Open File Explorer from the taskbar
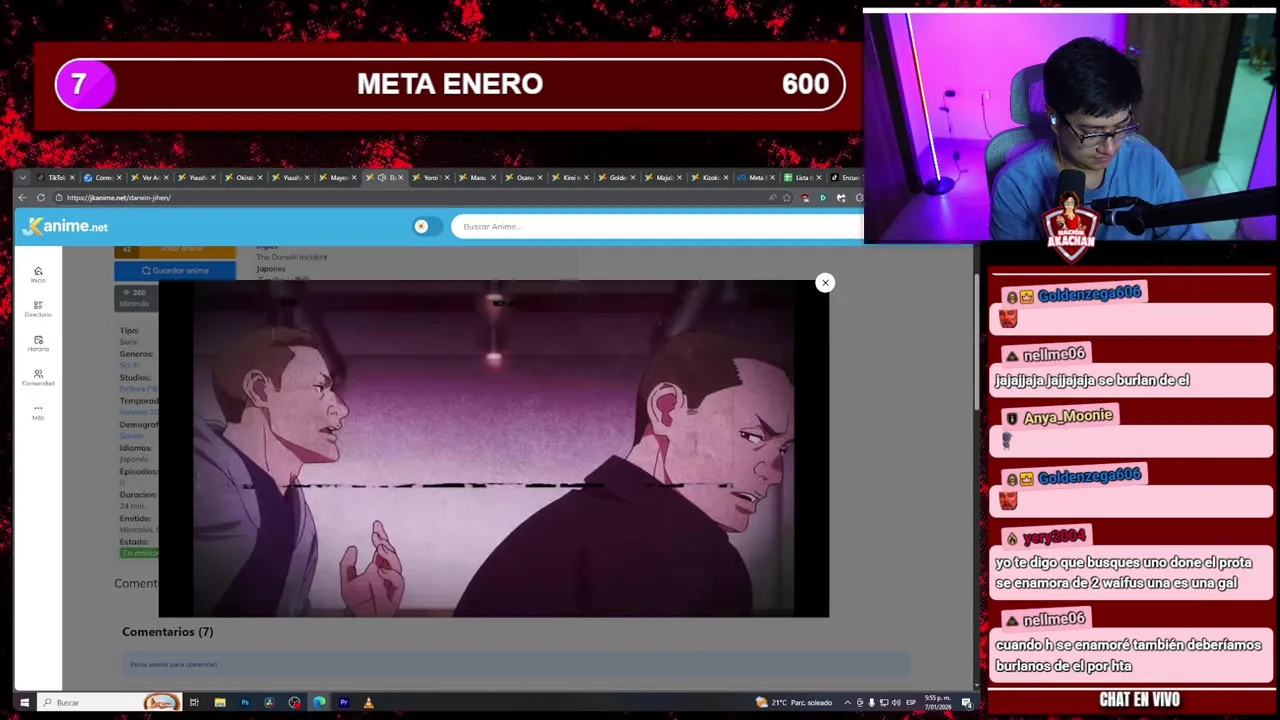This screenshot has height=720, width=1280. [219, 702]
